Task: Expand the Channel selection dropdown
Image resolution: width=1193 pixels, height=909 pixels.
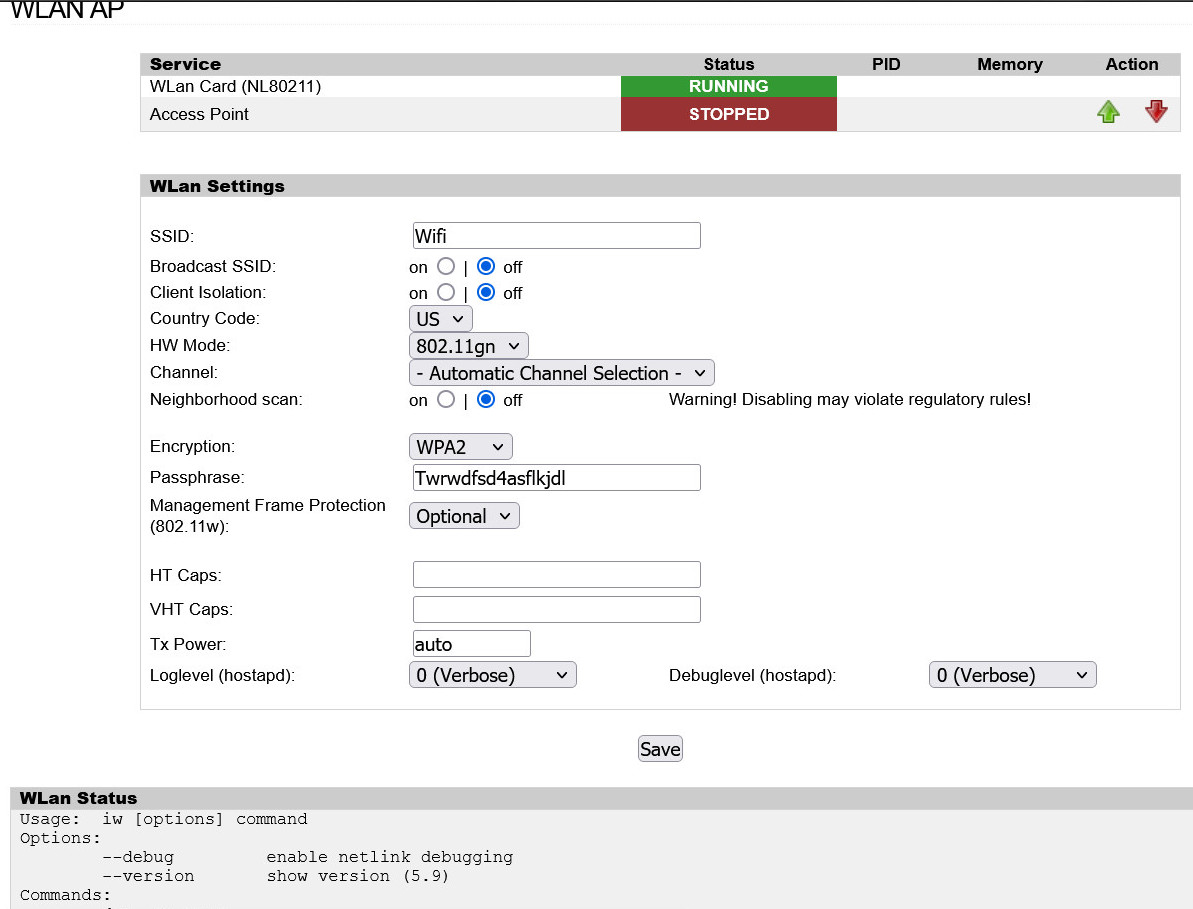Action: click(x=561, y=372)
